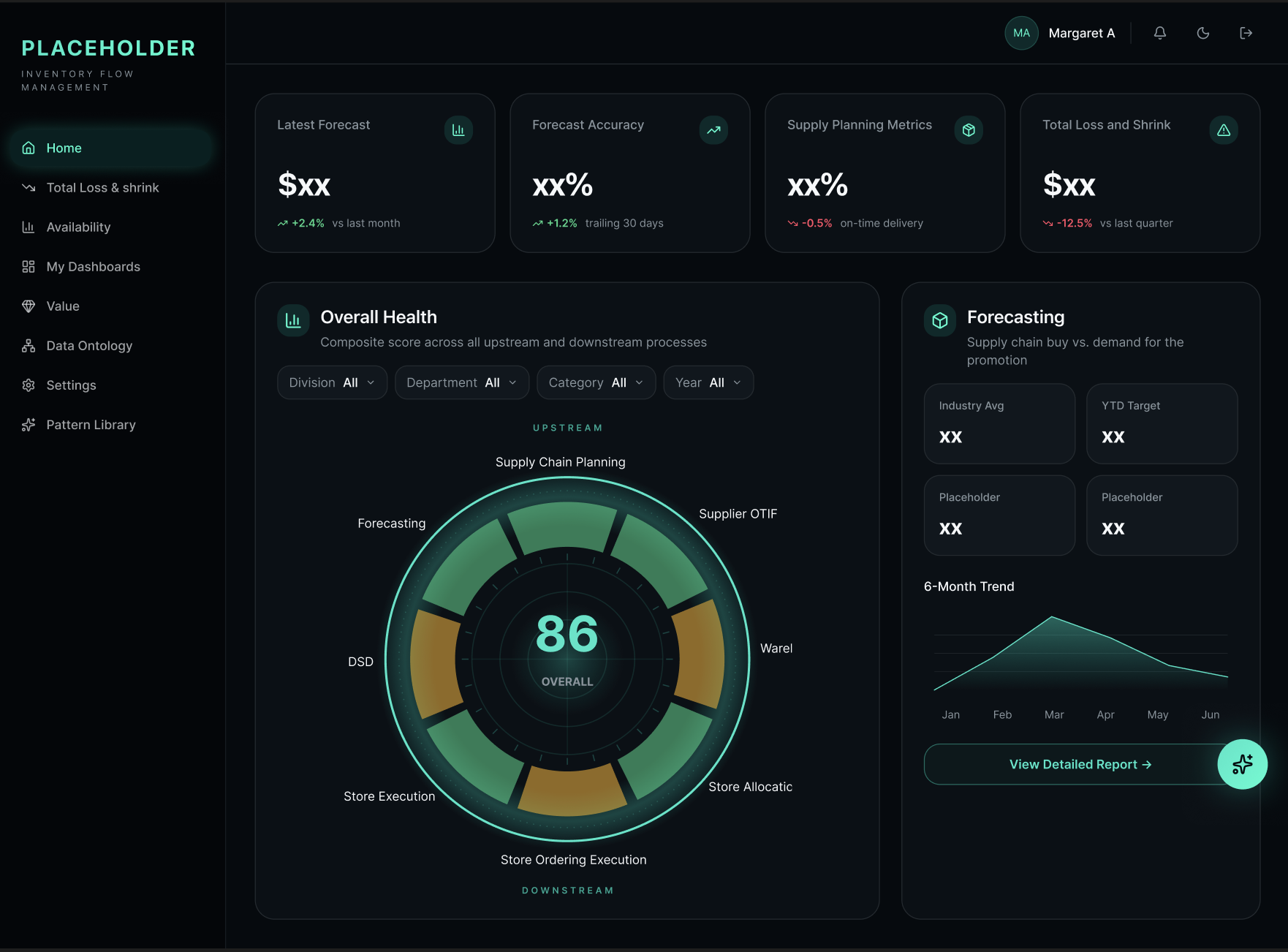Viewport: 1288px width, 952px height.
Task: Click the Total Loss & shrink trend icon
Action: (x=29, y=187)
